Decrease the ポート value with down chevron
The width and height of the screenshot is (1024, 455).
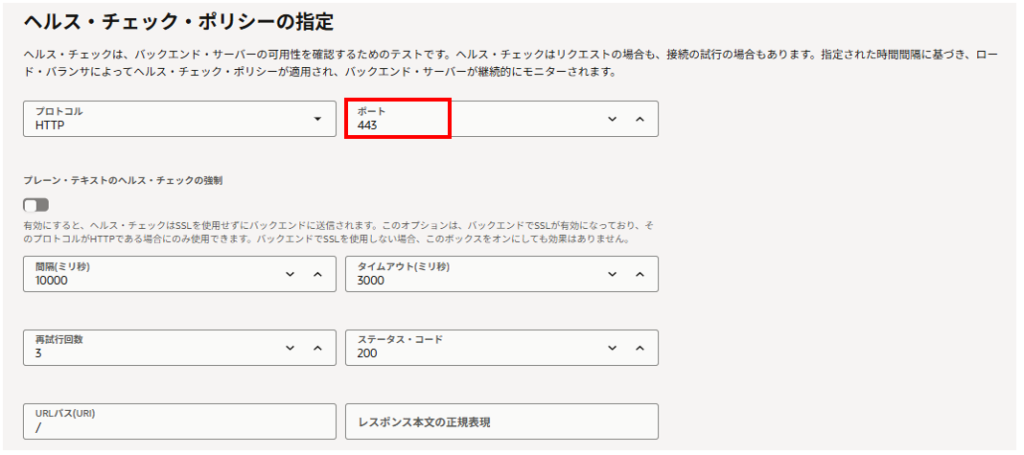point(612,119)
